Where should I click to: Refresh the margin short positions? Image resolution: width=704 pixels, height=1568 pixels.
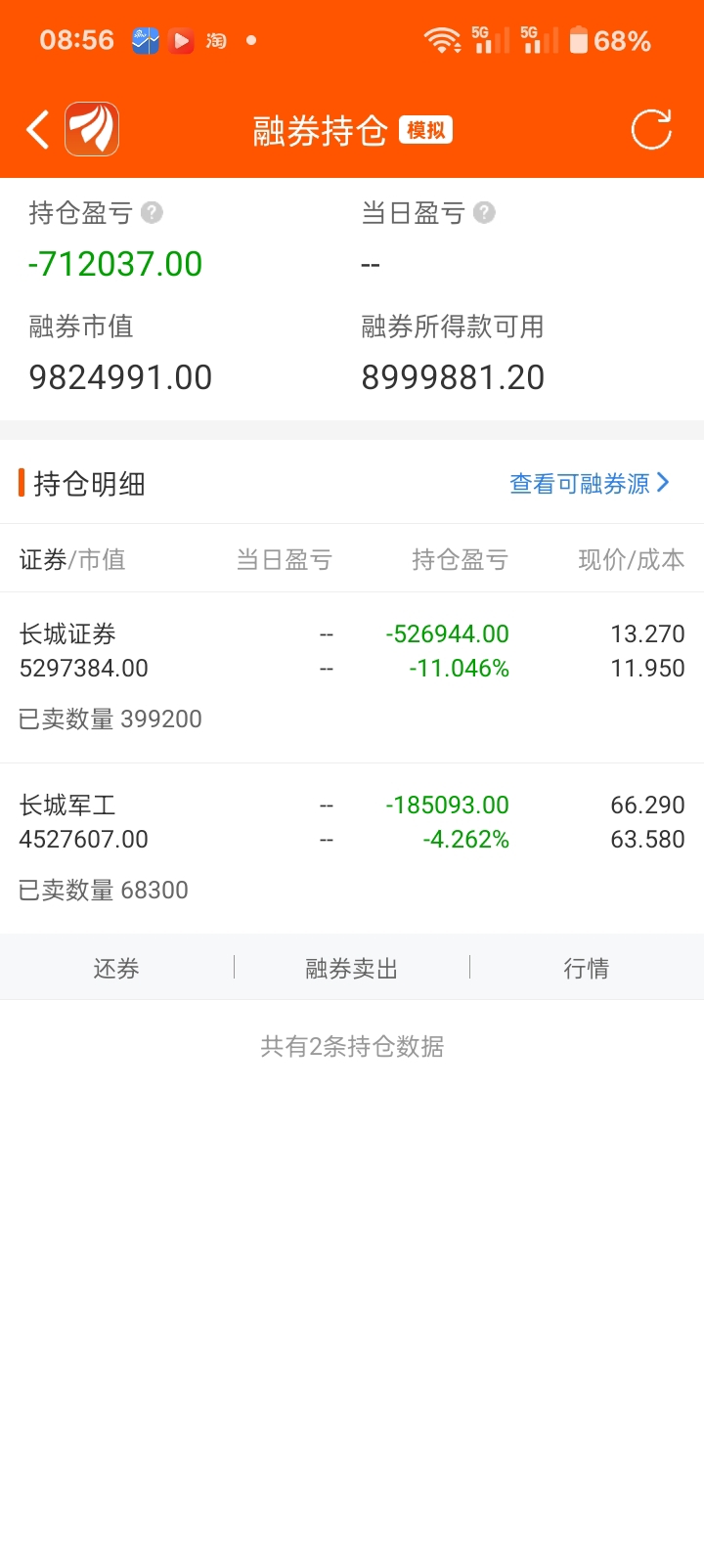(x=651, y=129)
